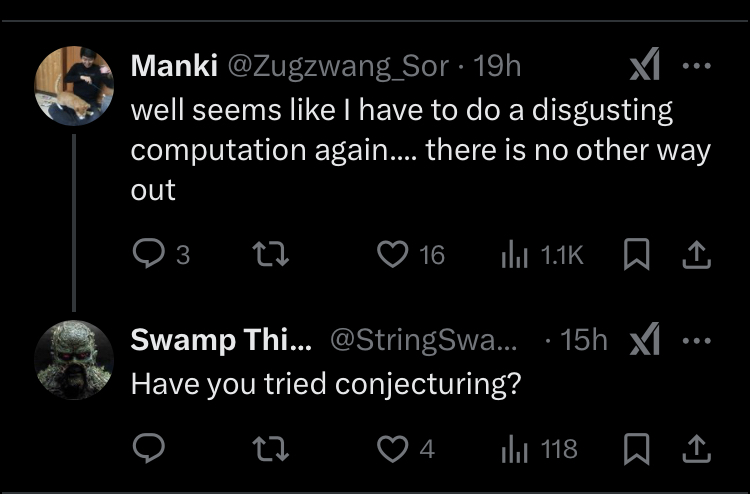Share Swamp Thing's reply
Viewport: 750px width, 494px height.
click(x=695, y=449)
